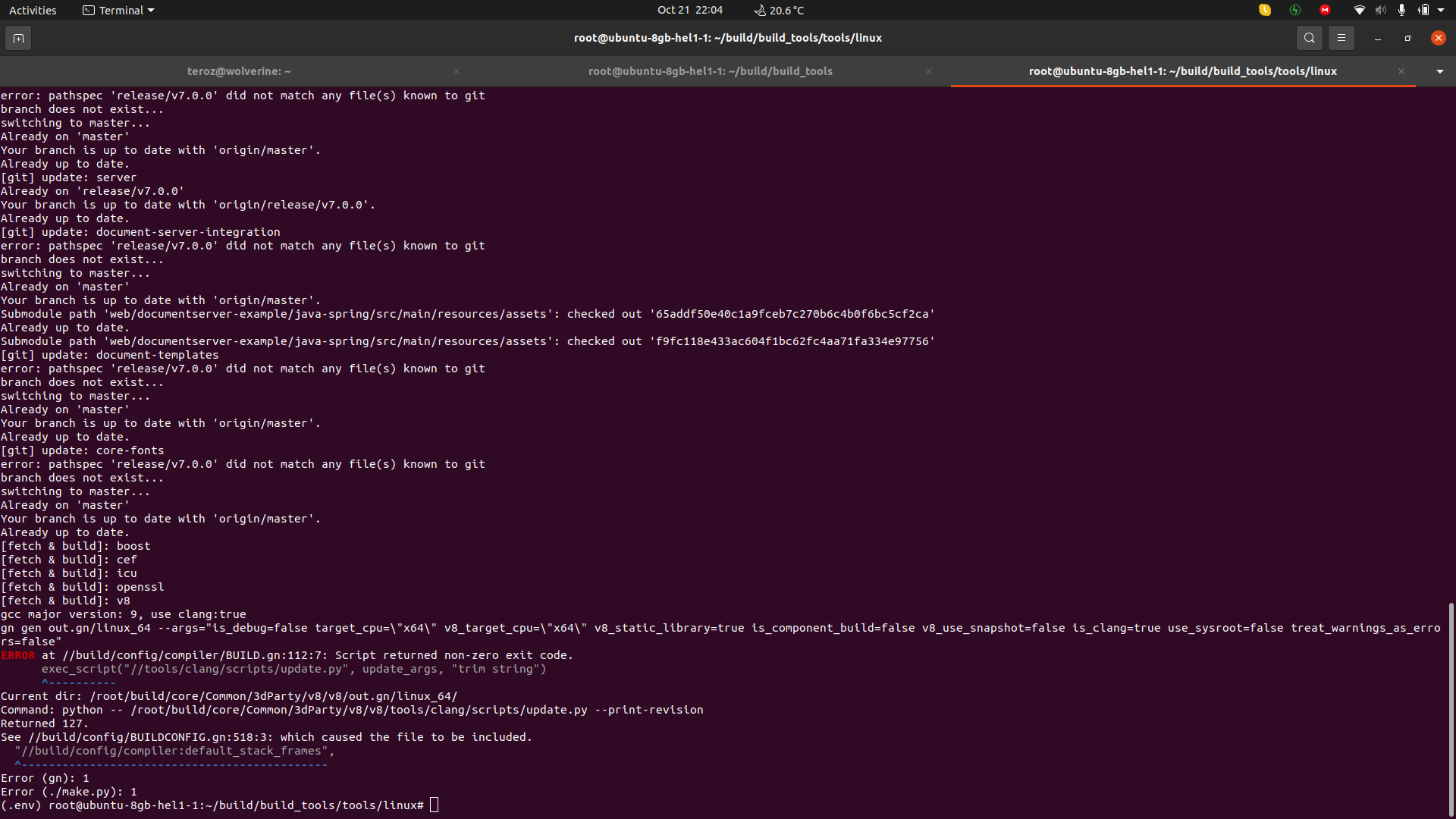Open the Terminal application menu
This screenshot has width=1456, height=819.
[x=118, y=10]
